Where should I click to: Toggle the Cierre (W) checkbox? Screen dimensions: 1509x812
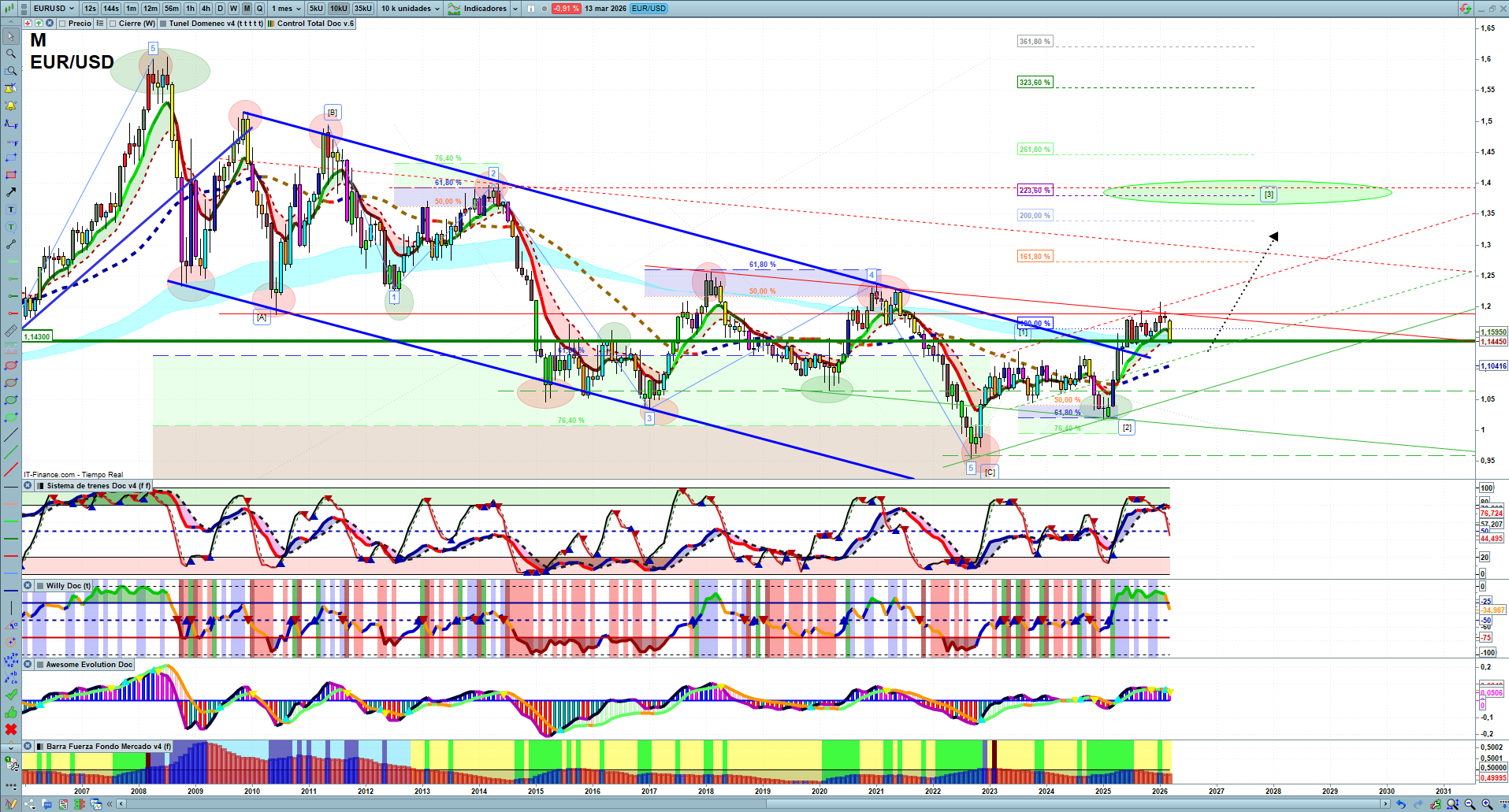tap(113, 24)
